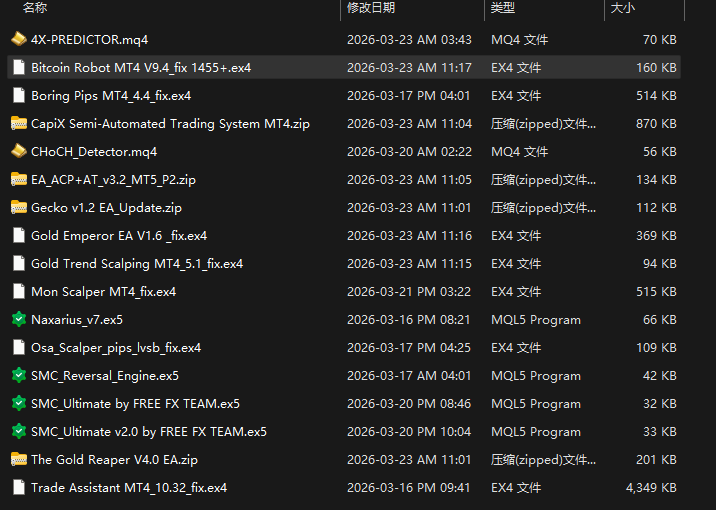
Task: Click the CapiX zip folder icon
Action: point(19,123)
